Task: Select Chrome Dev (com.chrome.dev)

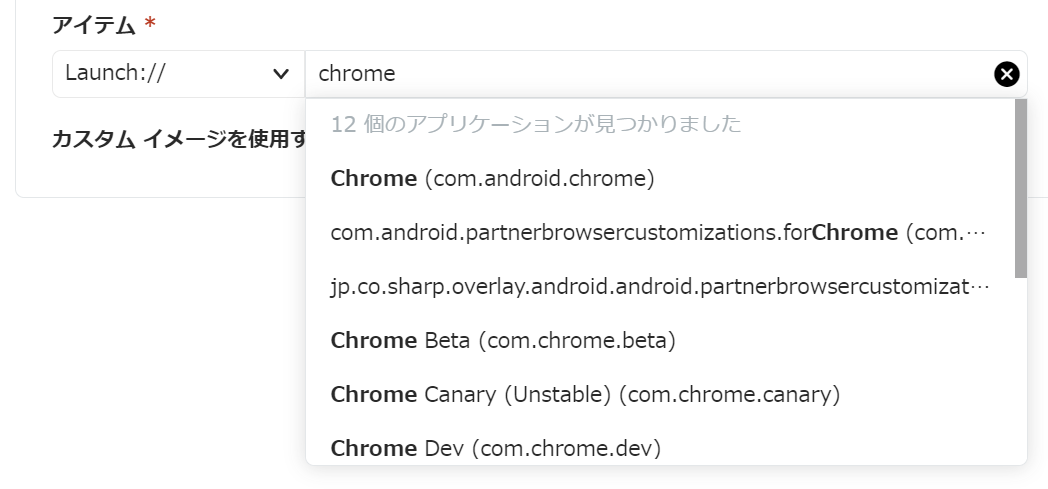Action: point(496,449)
